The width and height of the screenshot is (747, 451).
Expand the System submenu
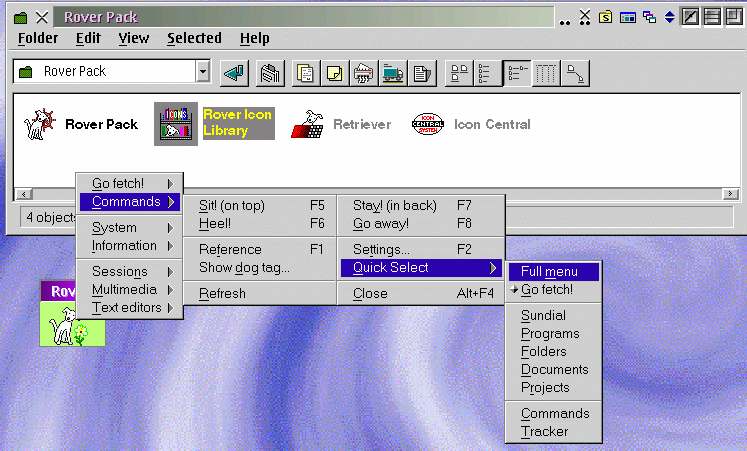(131, 228)
